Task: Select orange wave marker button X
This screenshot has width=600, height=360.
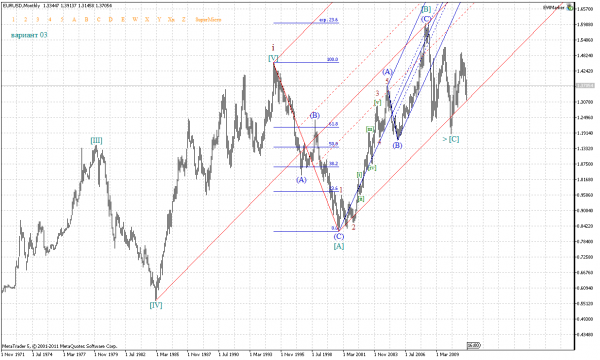Action: 147,20
